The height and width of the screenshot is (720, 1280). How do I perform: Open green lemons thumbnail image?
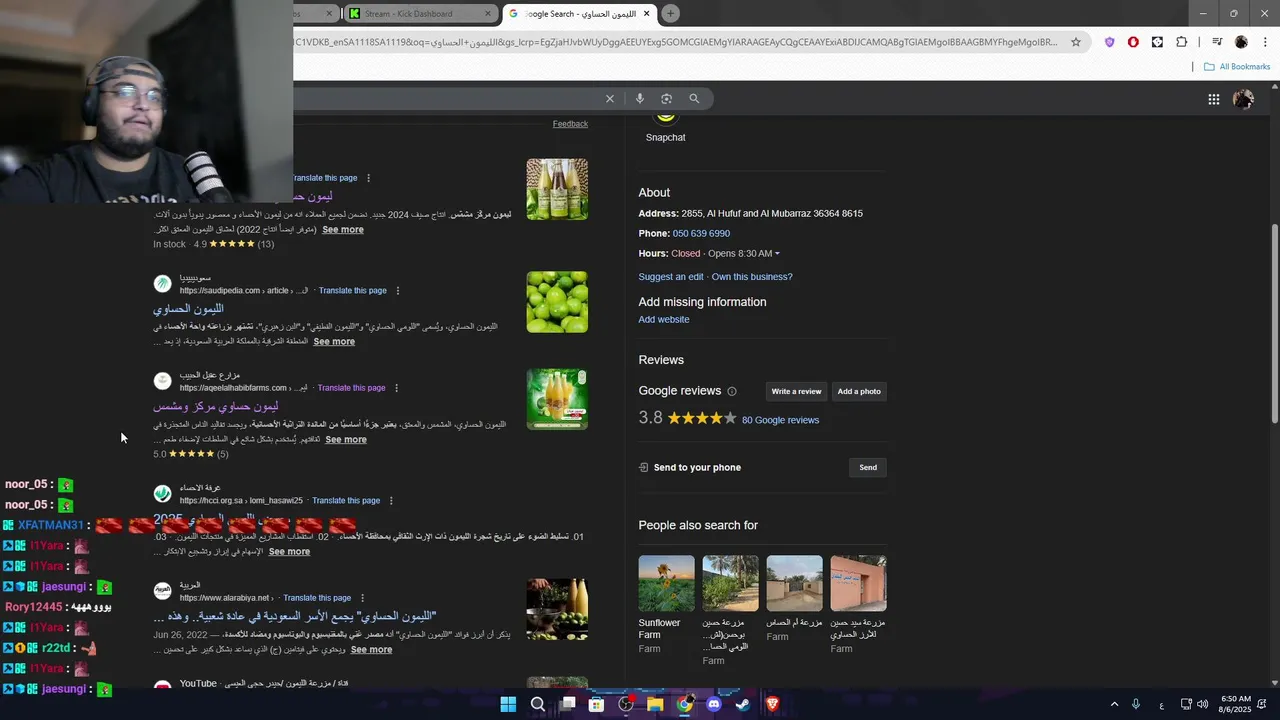[x=557, y=302]
